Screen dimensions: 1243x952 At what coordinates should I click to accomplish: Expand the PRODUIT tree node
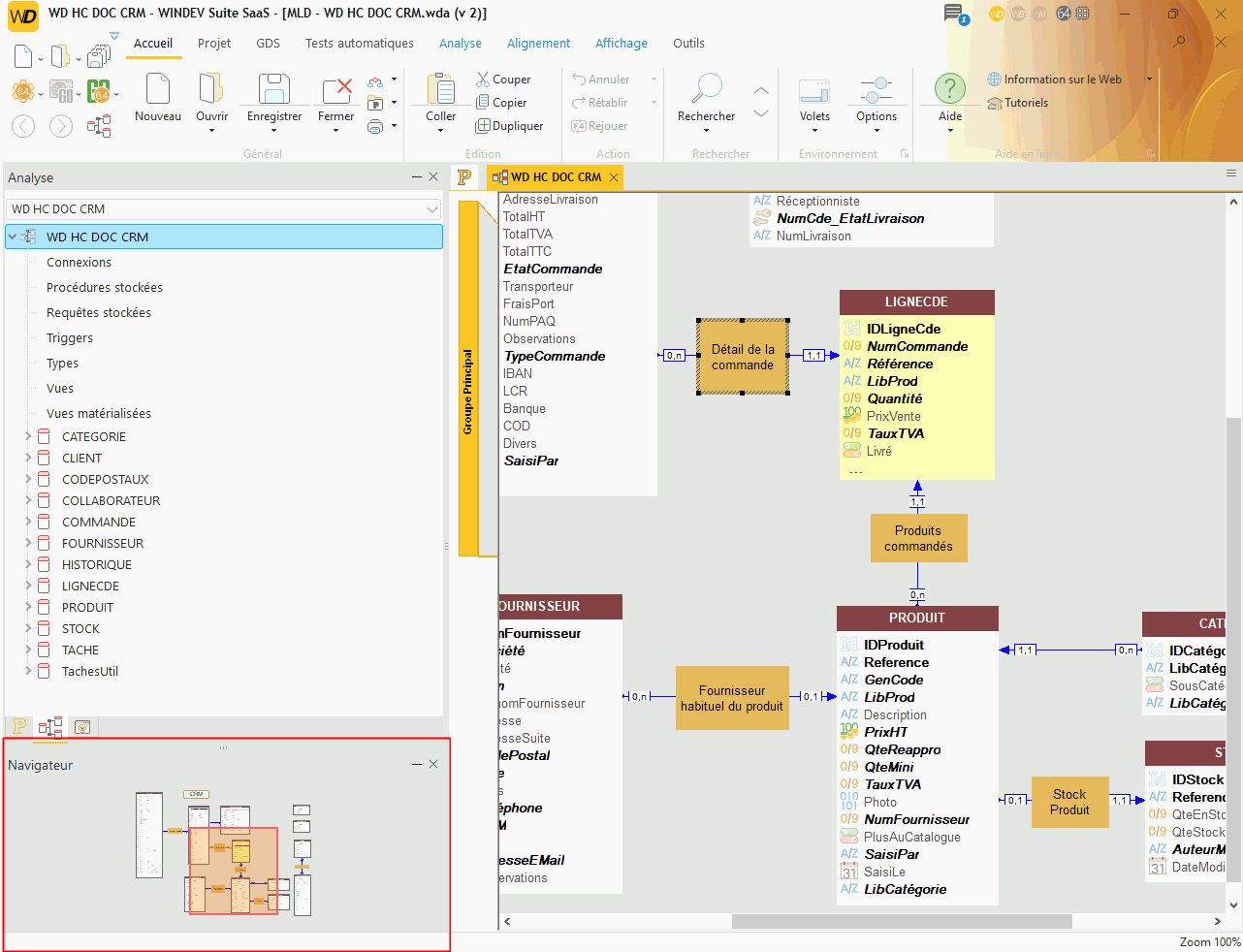28,608
